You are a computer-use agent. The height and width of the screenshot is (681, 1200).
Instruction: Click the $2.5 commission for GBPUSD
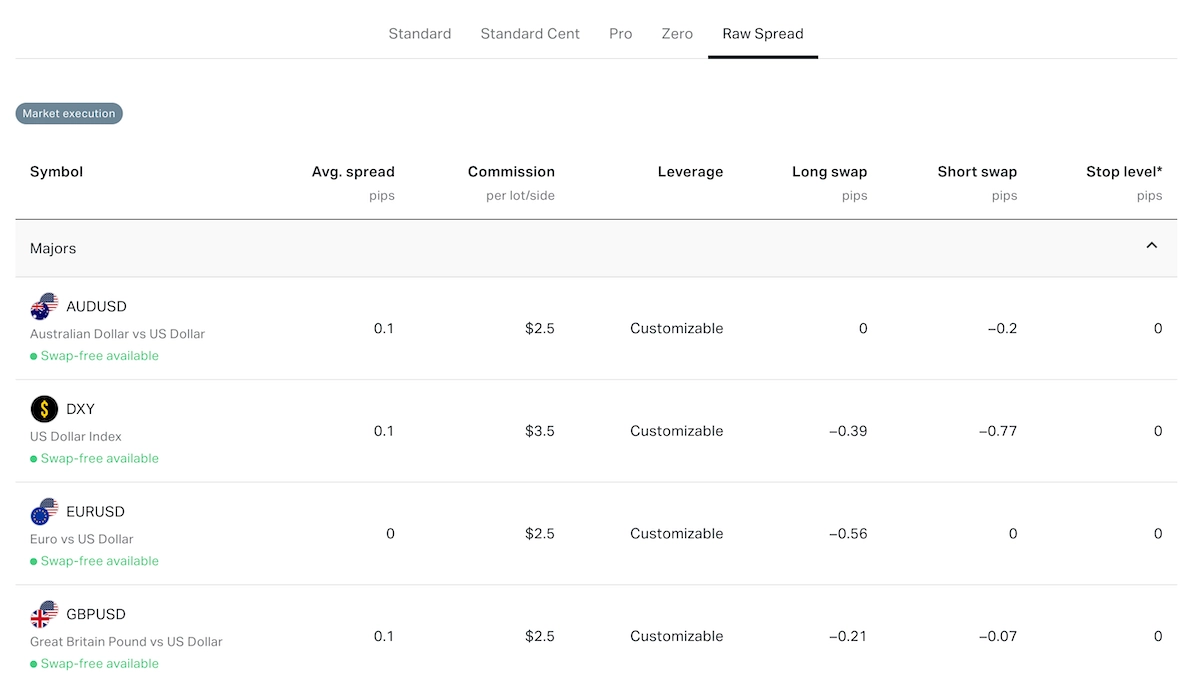pos(540,636)
